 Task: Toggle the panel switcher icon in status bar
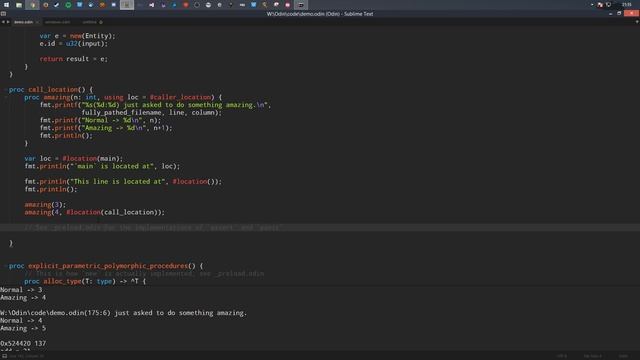coord(4,356)
